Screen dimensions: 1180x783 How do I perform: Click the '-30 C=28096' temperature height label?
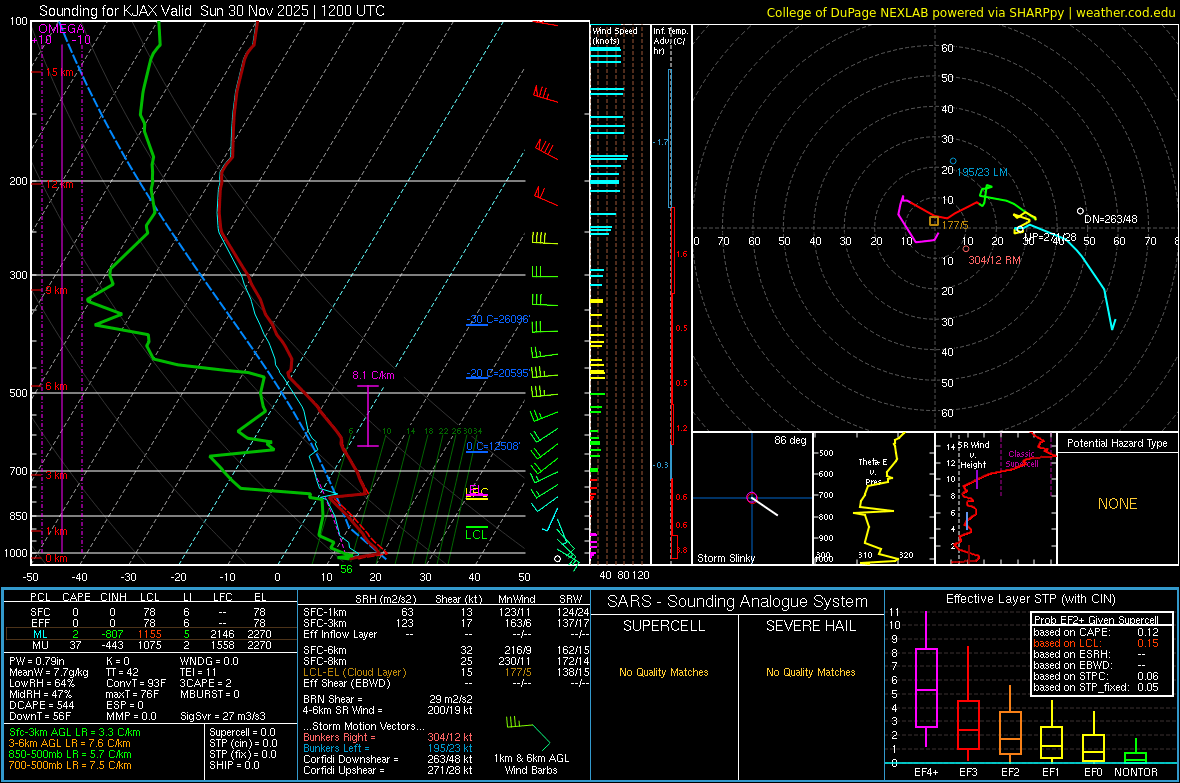[x=497, y=319]
